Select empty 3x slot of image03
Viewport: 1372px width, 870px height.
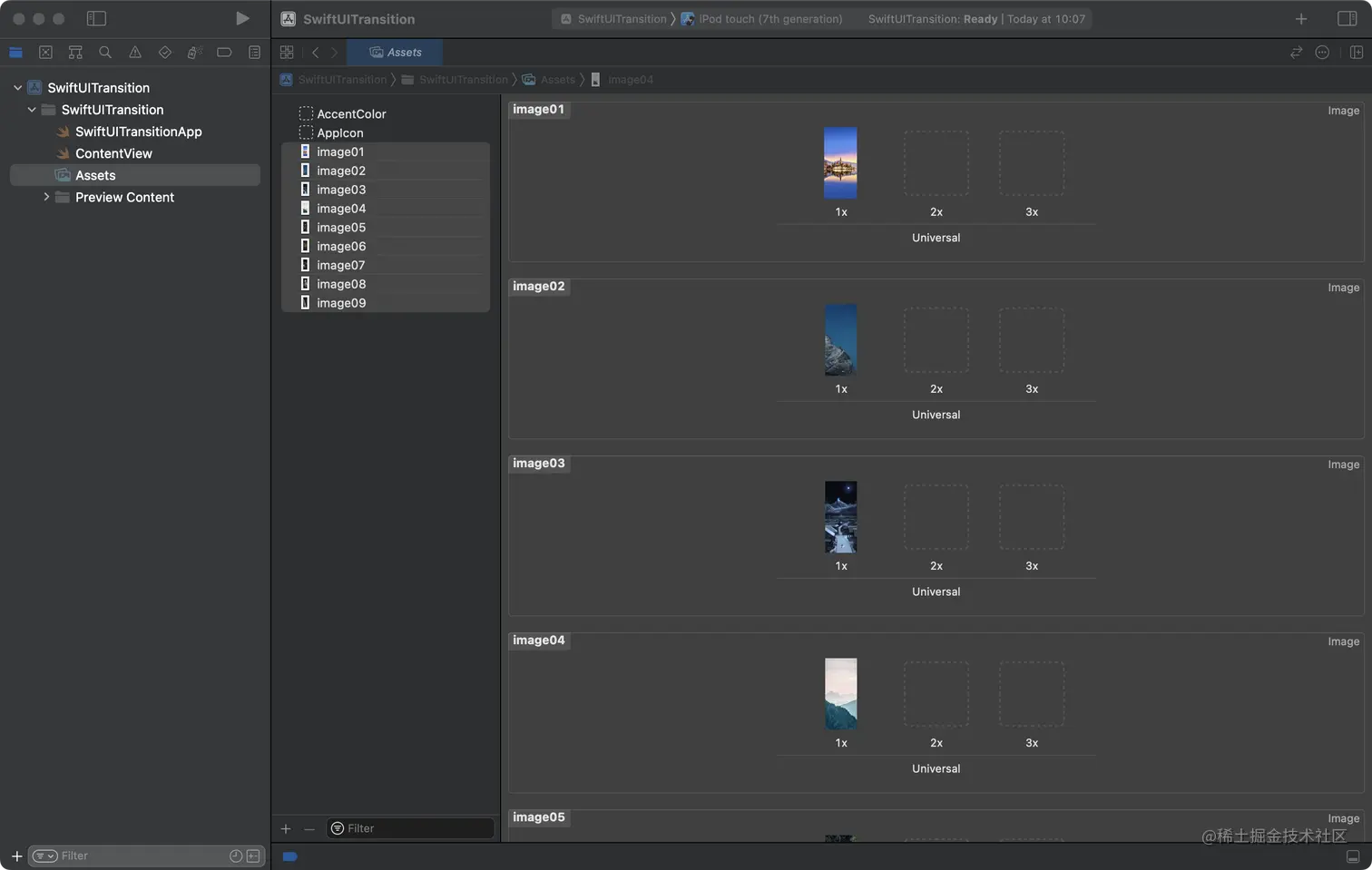pos(1032,517)
